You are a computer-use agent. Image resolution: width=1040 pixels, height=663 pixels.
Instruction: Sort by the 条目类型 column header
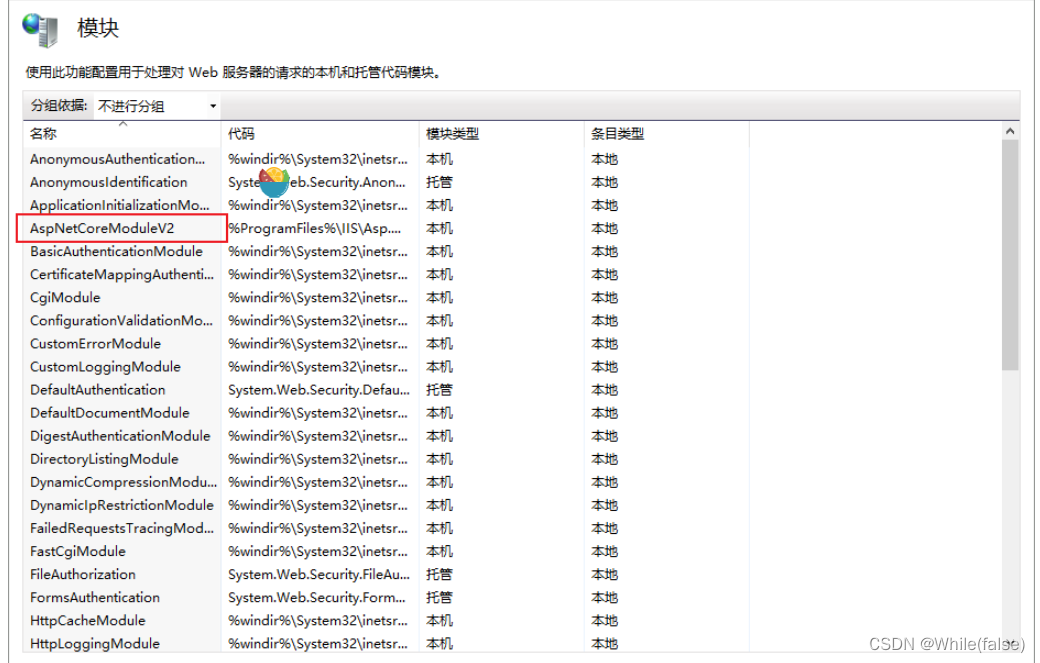pyautogui.click(x=667, y=134)
